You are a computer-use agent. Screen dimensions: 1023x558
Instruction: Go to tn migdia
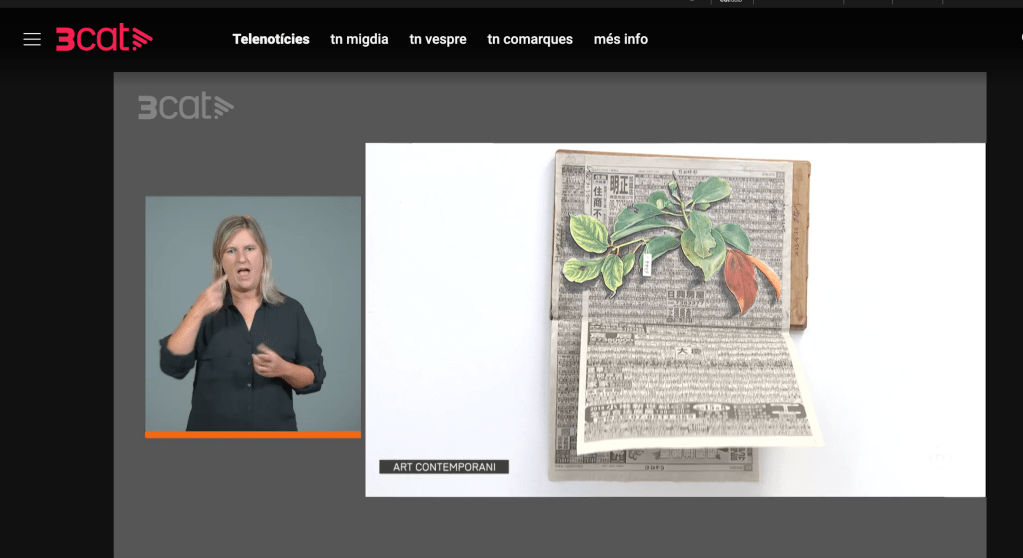[x=359, y=39]
